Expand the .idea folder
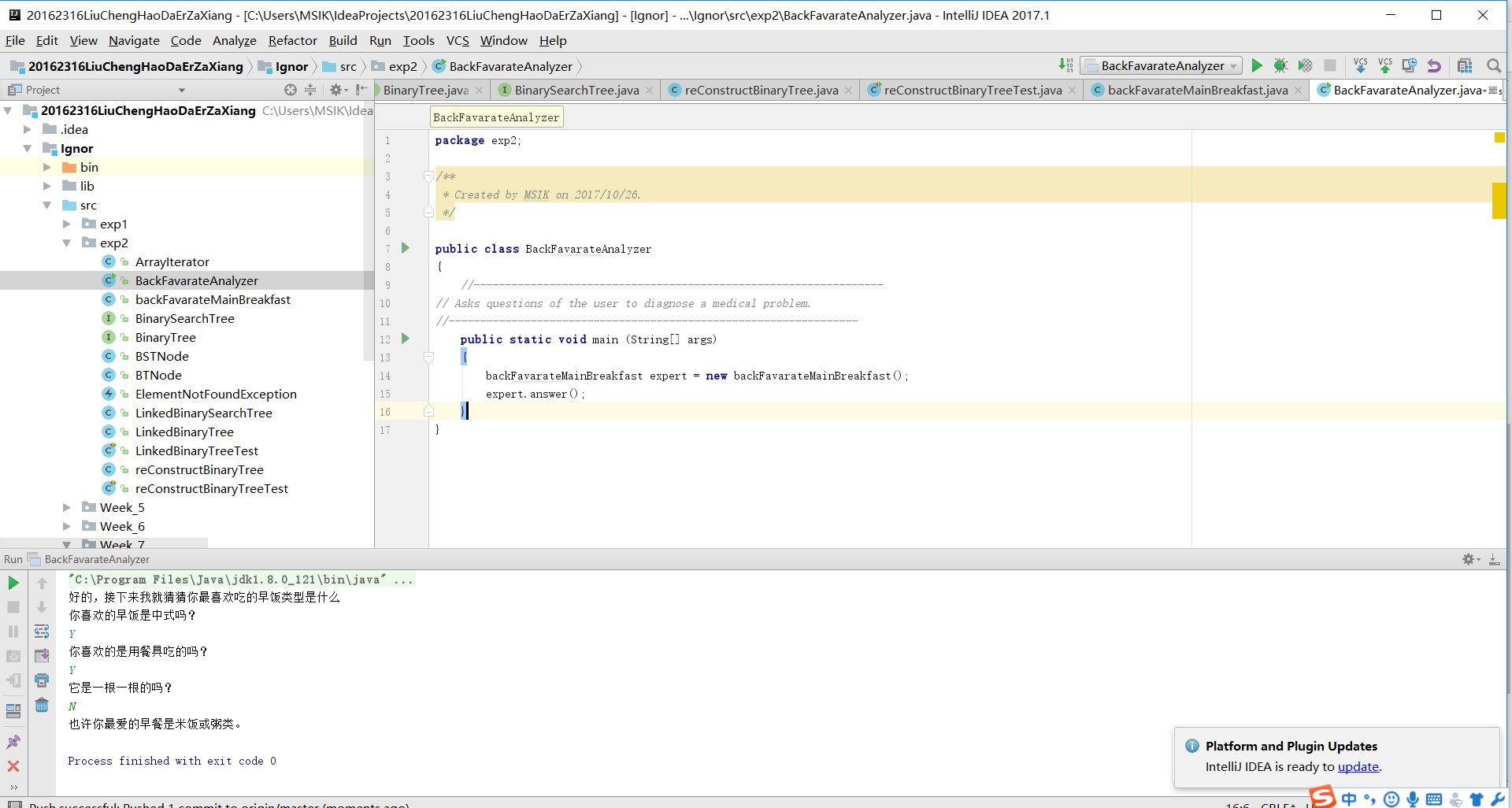The width and height of the screenshot is (1512, 808). tap(27, 129)
